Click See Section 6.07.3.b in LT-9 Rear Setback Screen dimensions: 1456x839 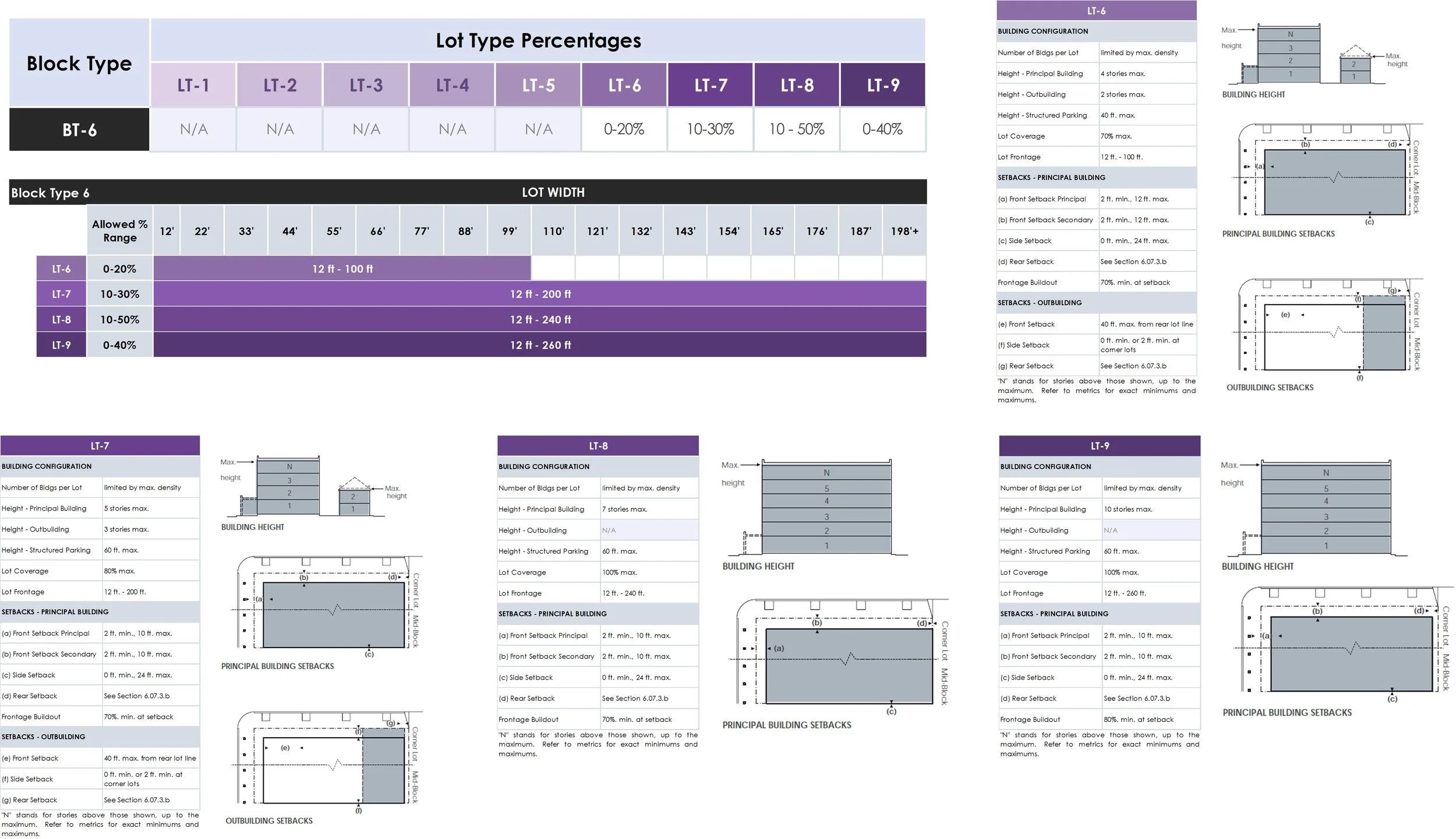pyautogui.click(x=1136, y=698)
